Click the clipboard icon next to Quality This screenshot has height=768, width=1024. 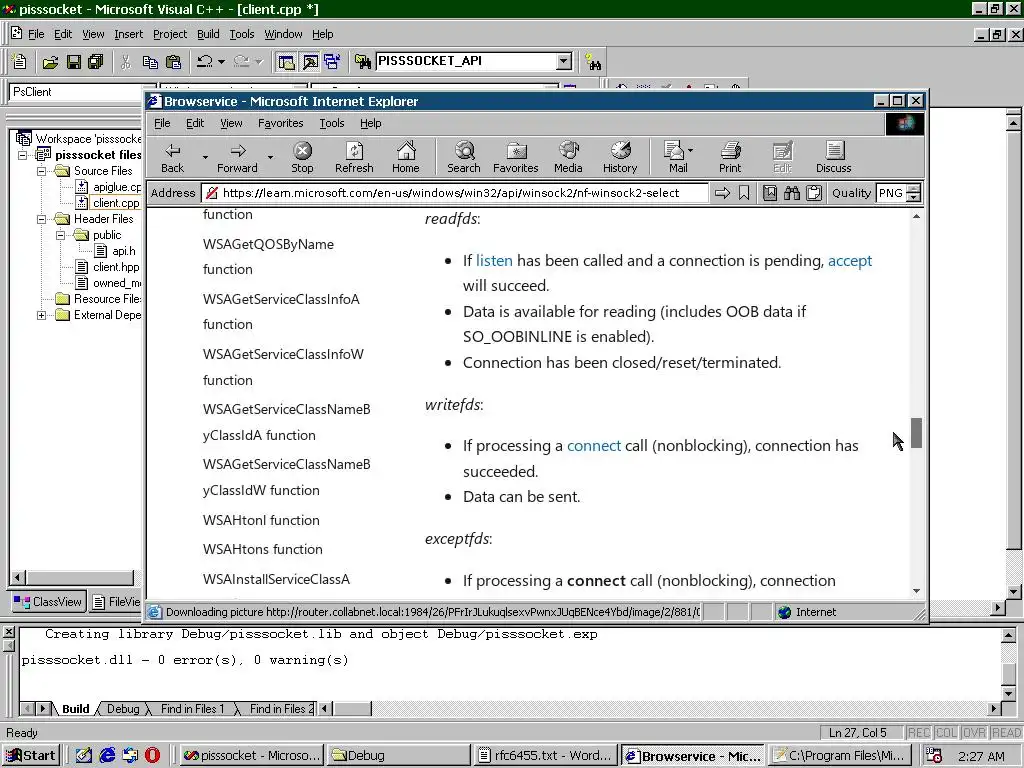coord(814,193)
